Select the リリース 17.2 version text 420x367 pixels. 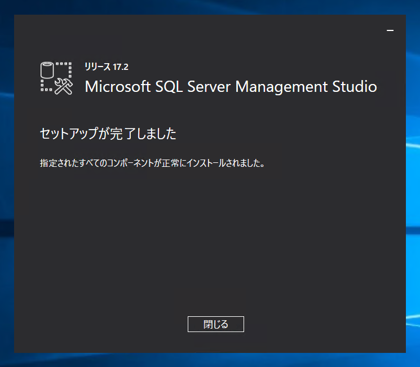coord(106,67)
